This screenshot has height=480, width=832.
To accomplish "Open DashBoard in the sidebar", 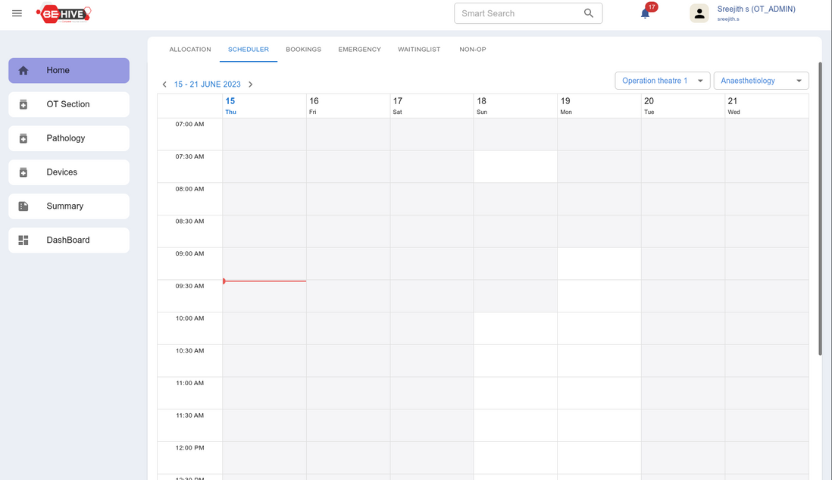I will (x=69, y=240).
